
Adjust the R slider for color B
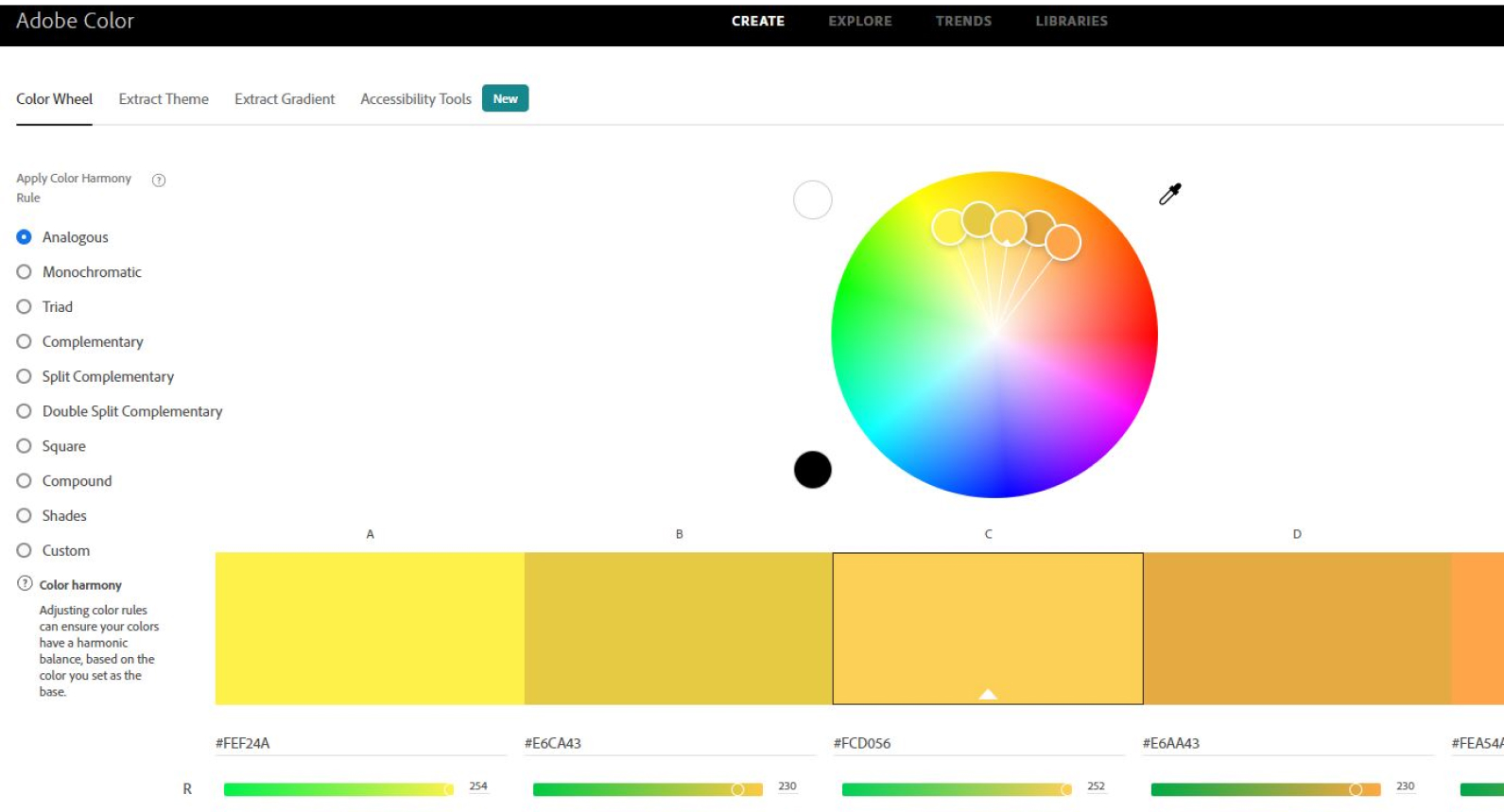648,789
